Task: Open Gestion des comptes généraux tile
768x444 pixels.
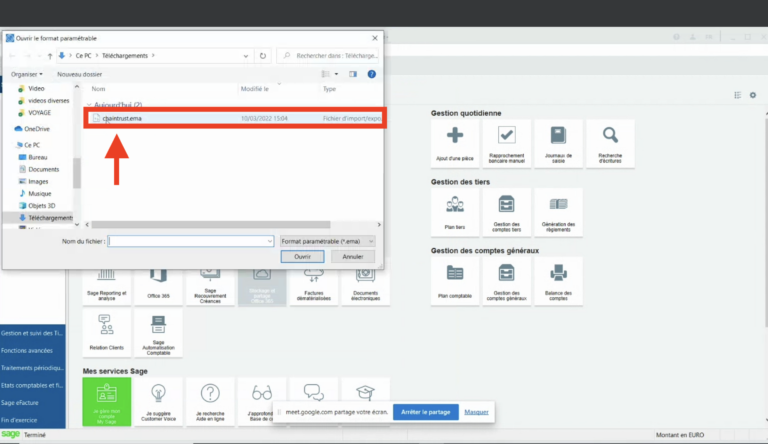Action: (506, 281)
